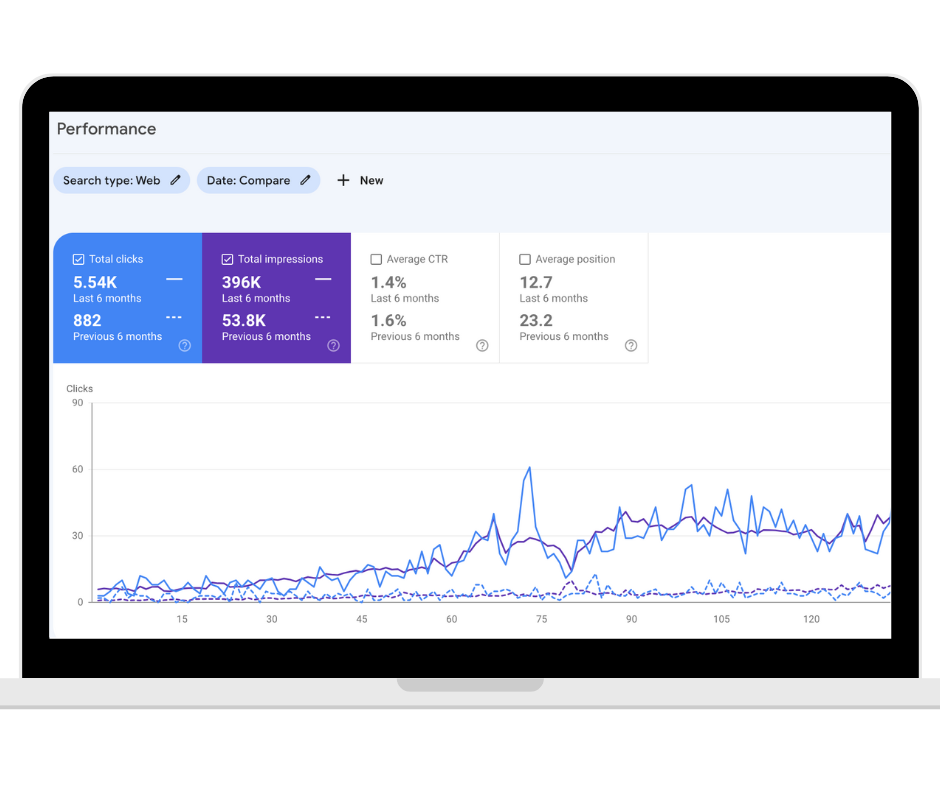Click the 53.8K previous impressions value
The height and width of the screenshot is (788, 940).
(243, 320)
